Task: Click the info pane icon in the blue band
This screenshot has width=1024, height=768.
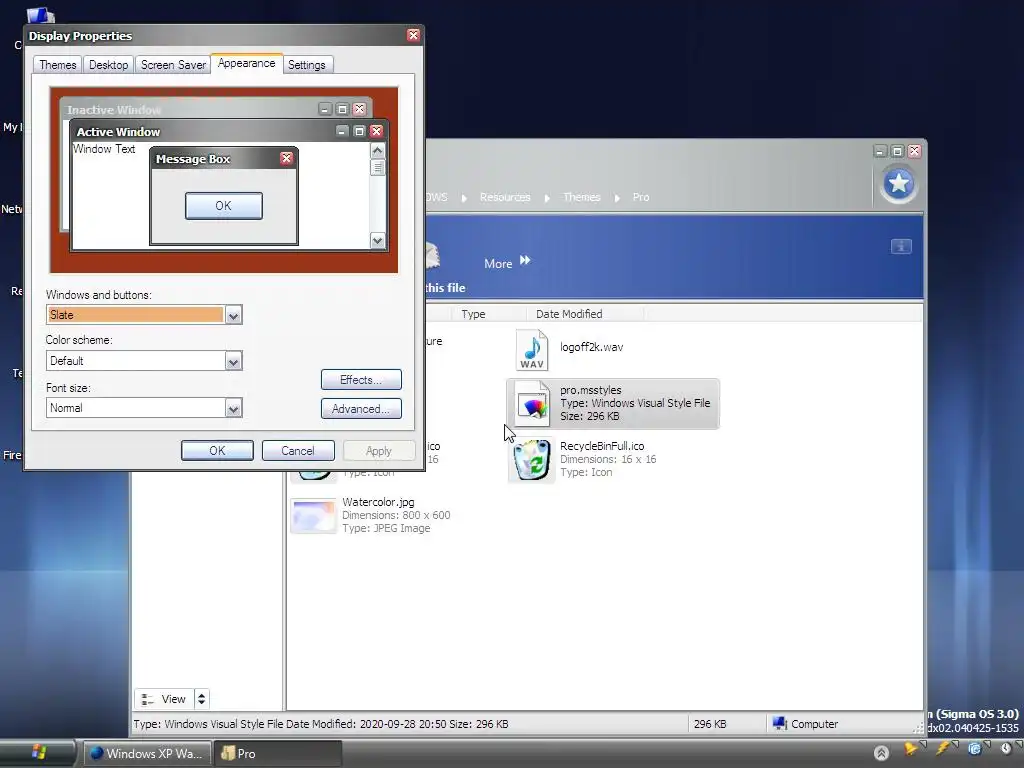Action: point(901,246)
